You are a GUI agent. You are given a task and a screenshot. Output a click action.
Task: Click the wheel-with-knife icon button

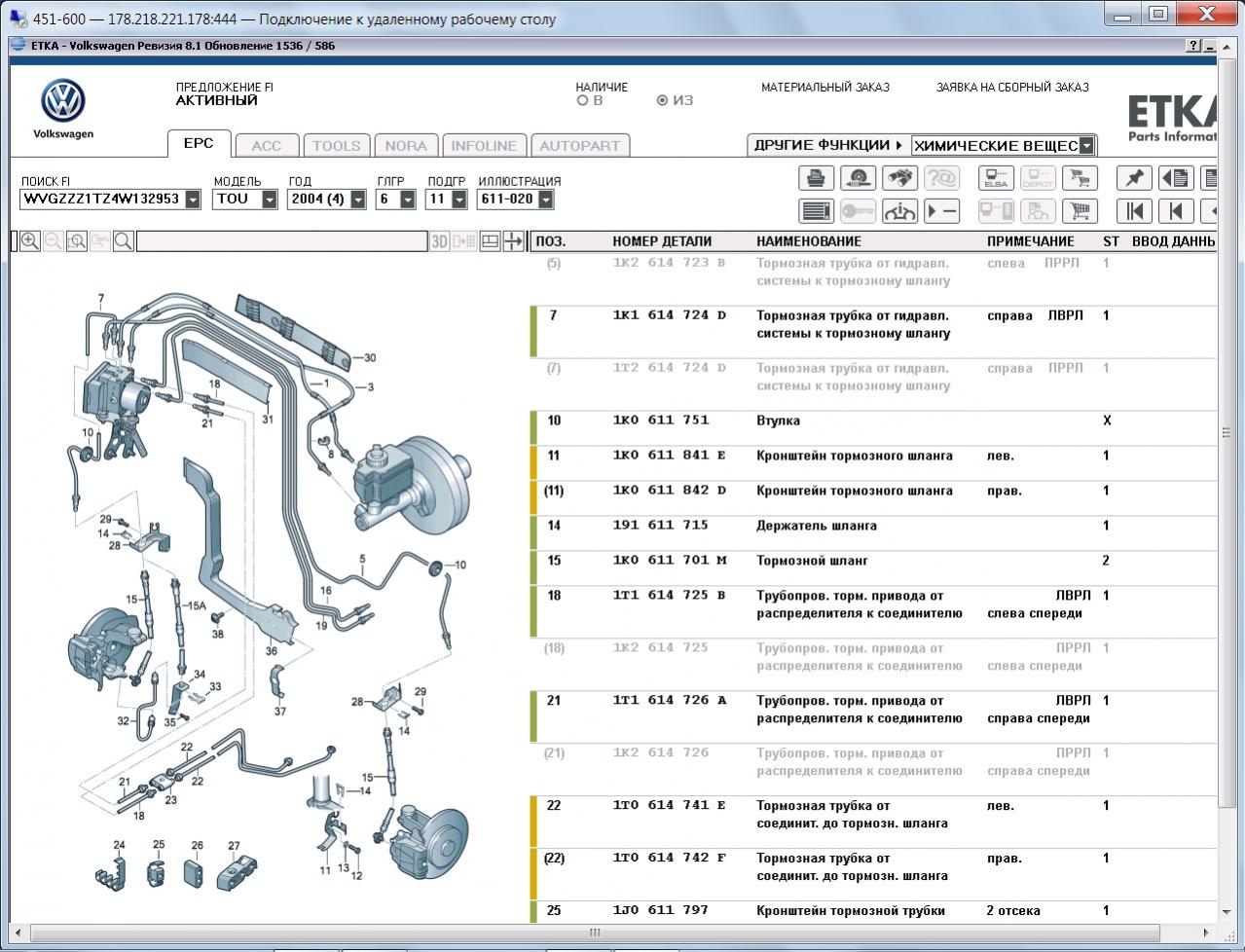(x=858, y=178)
